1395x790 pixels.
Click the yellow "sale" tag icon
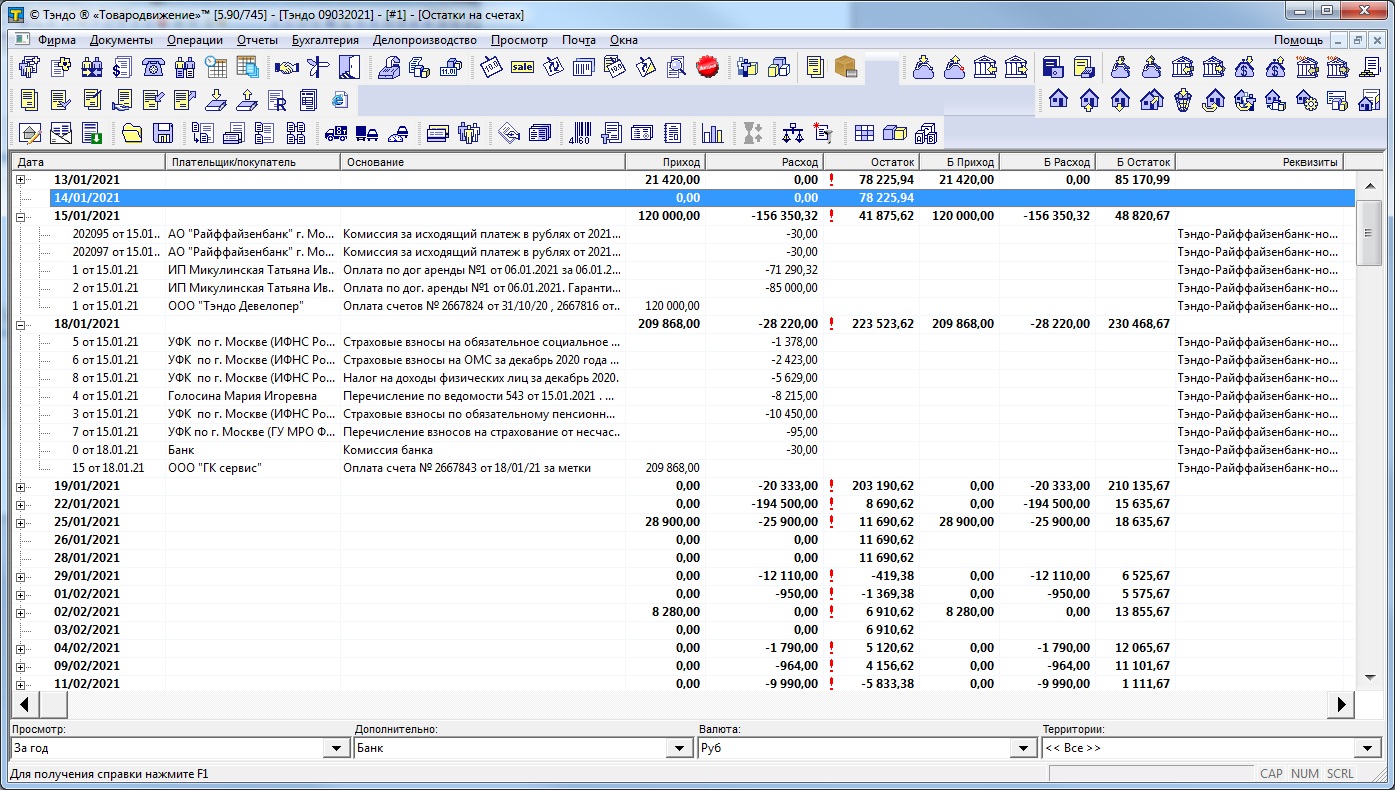(x=522, y=68)
